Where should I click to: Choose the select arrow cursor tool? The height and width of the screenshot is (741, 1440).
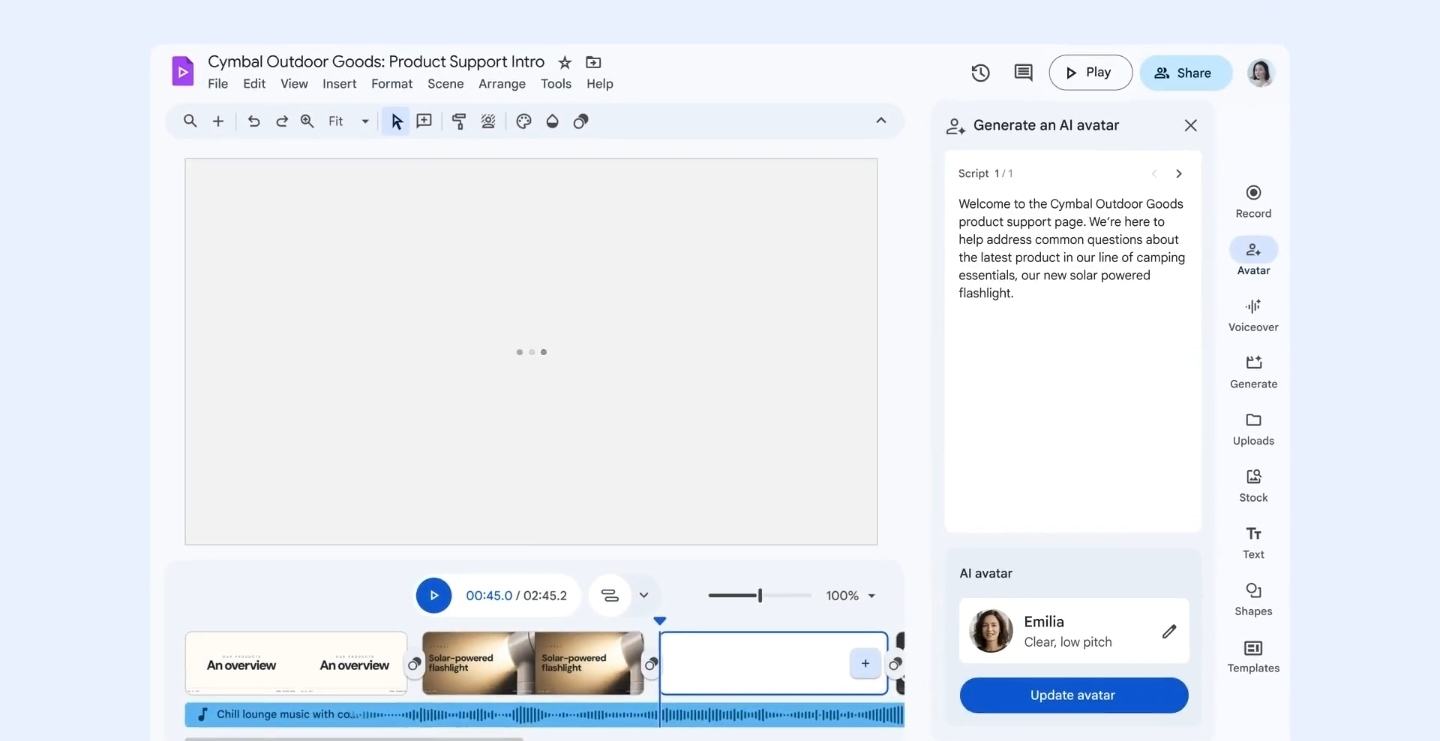(396, 121)
